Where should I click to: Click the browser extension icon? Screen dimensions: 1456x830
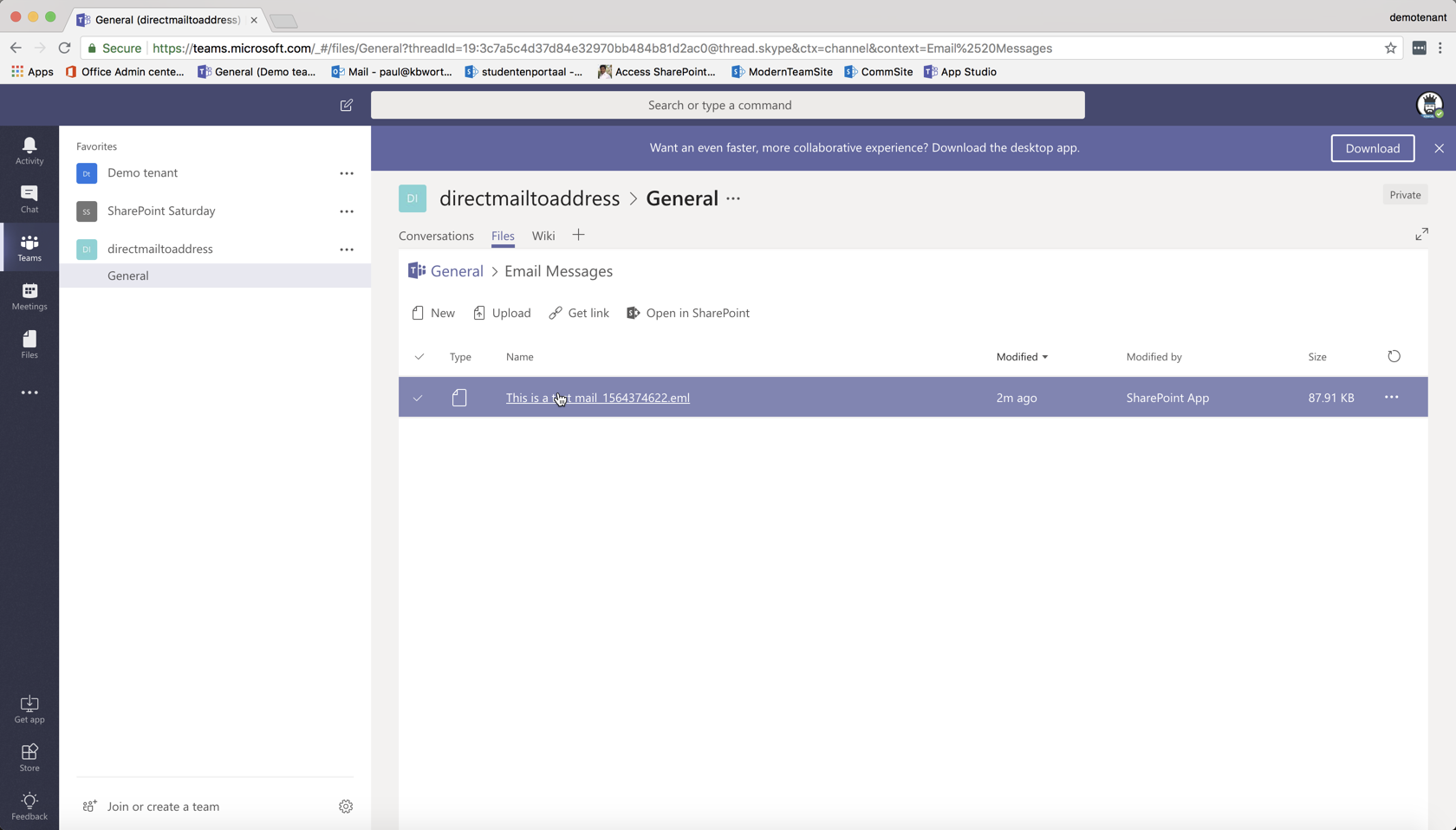click(x=1419, y=49)
